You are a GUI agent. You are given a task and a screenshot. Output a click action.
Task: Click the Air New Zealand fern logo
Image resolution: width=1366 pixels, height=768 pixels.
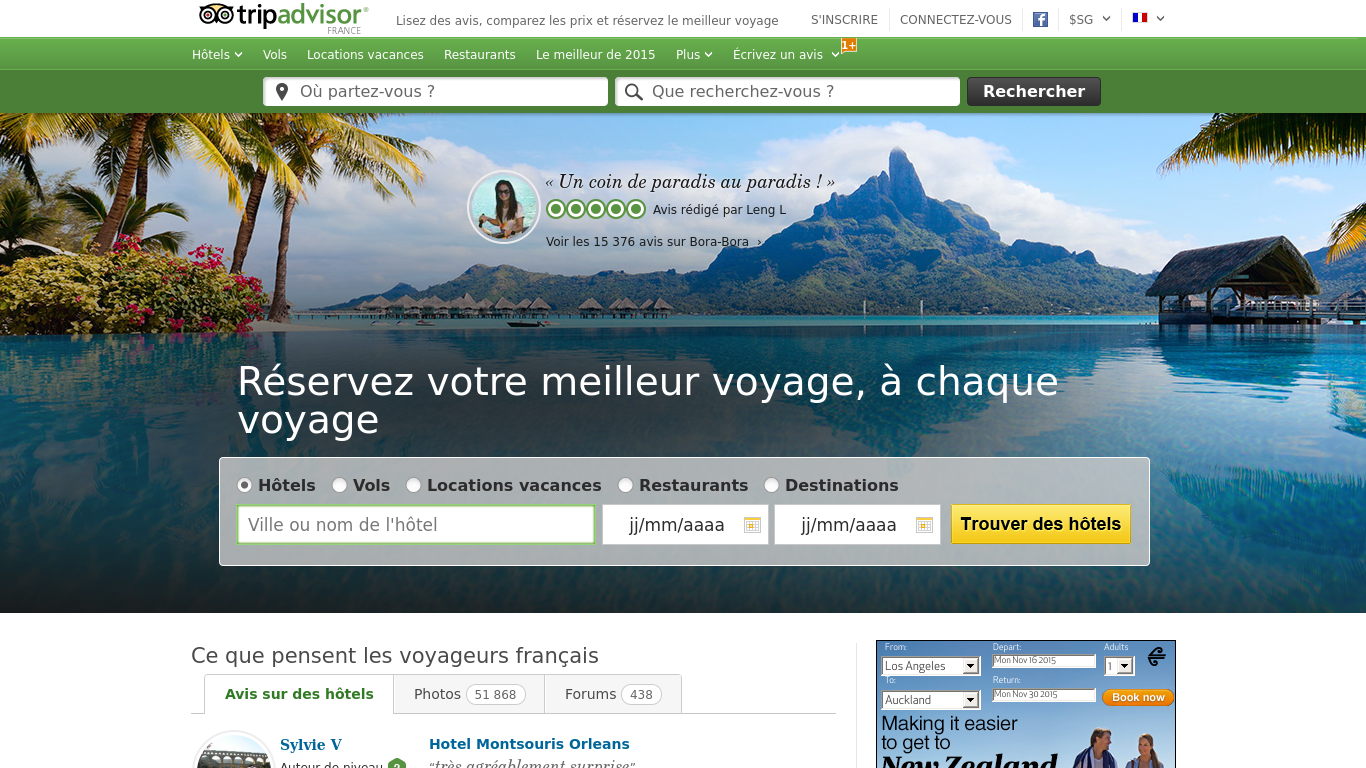click(1158, 656)
